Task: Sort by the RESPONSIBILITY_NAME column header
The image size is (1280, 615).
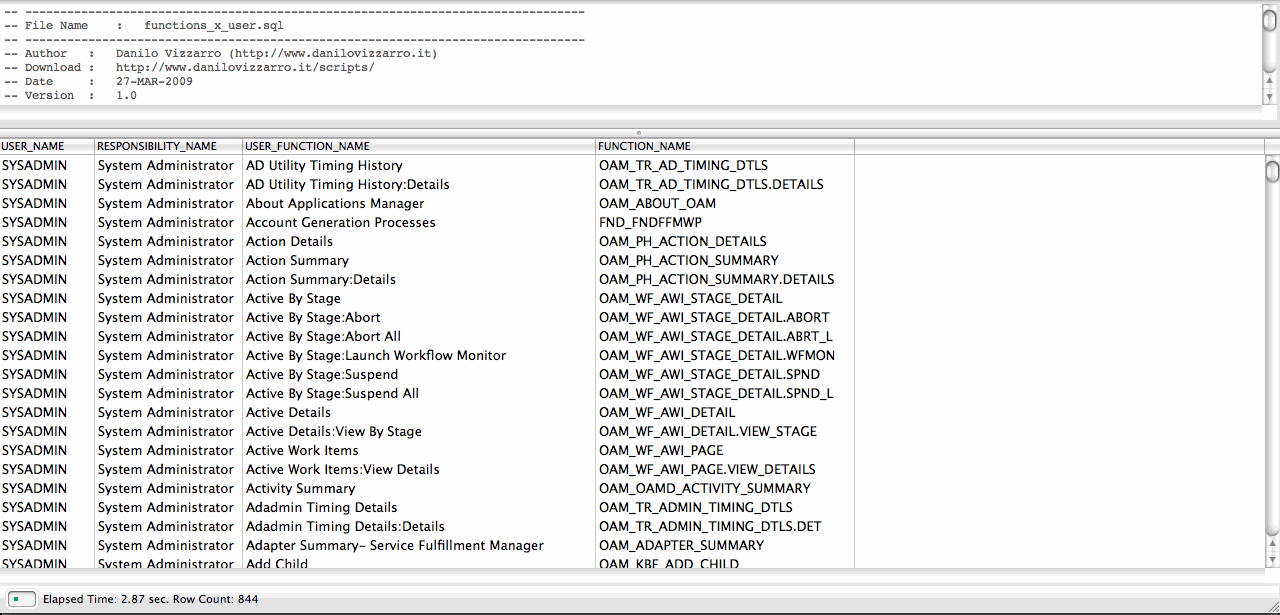Action: (168, 146)
